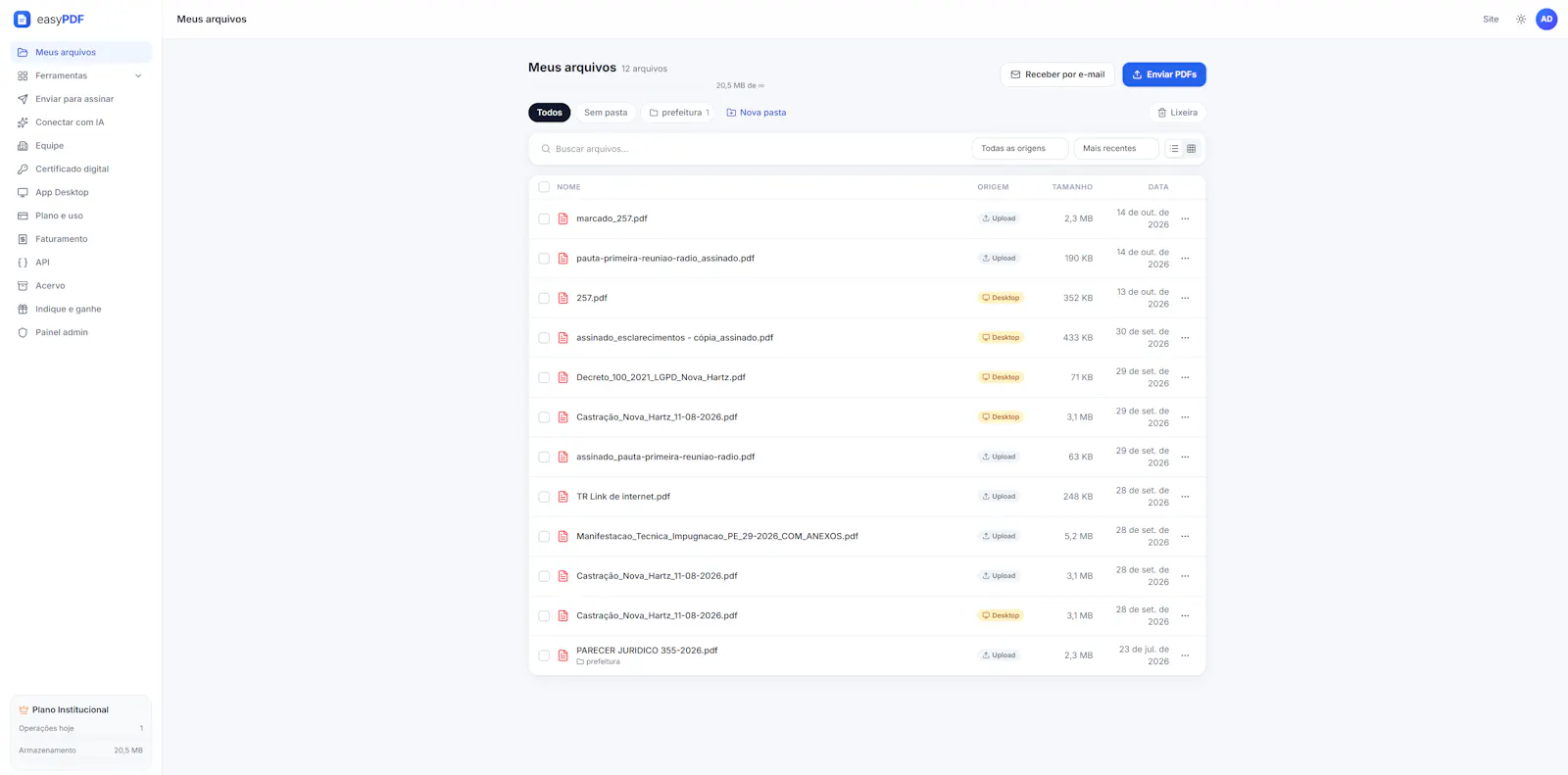Screen dimensions: 1568x775
Task: Click the crown icon beside Plano Institucional
Action: click(24, 710)
